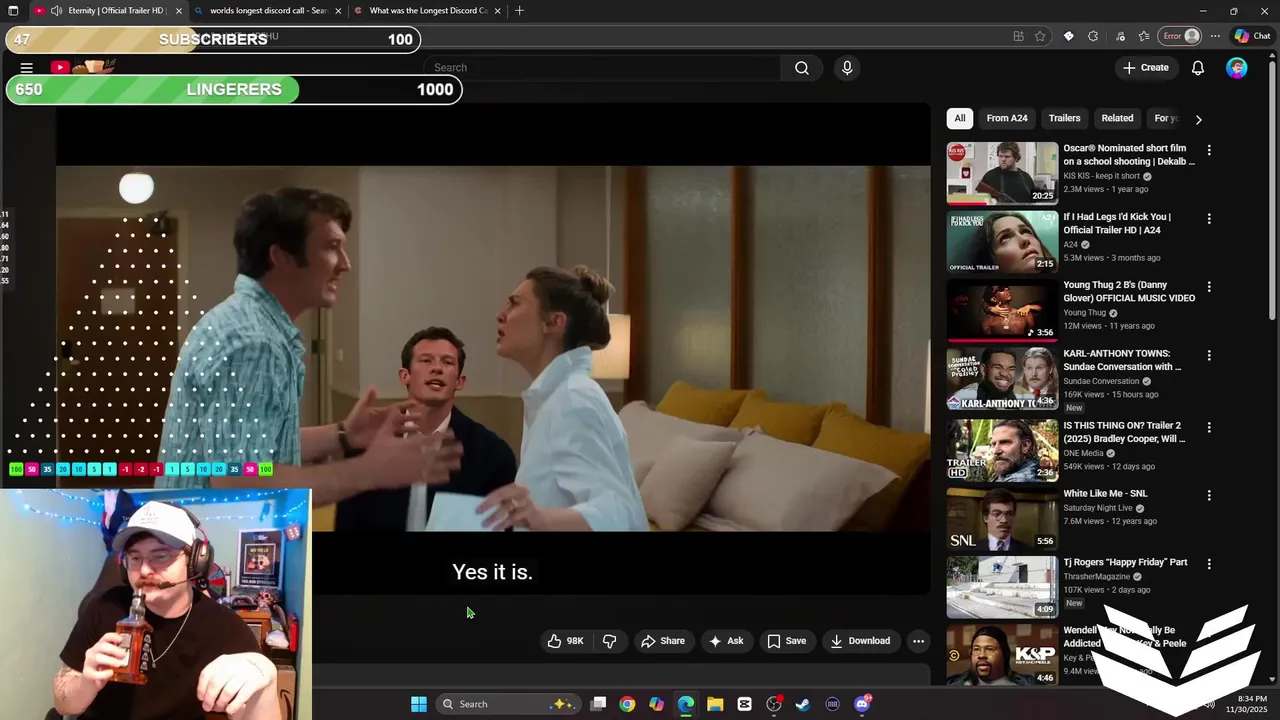Viewport: 1280px width, 720px height.
Task: Open the Young Thug 2 B's thumbnail
Action: coord(1002,310)
